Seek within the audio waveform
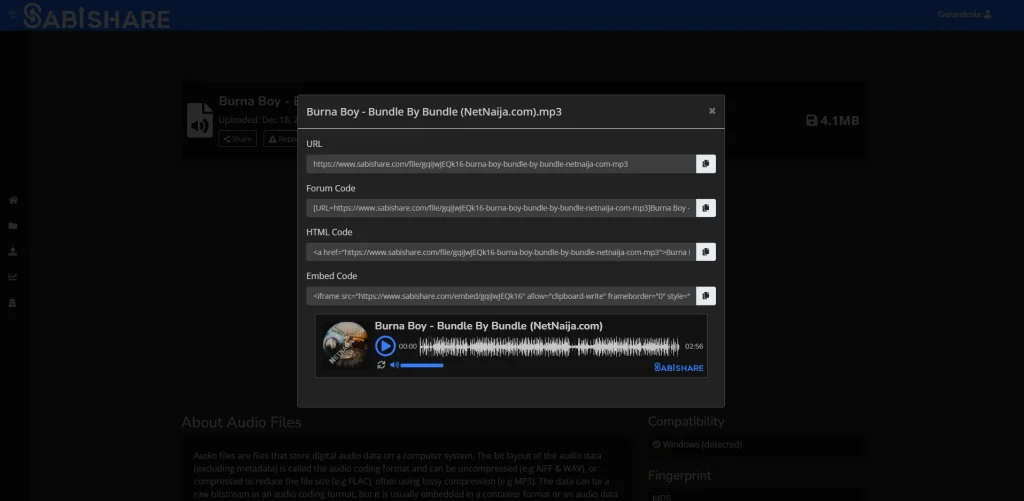The image size is (1024, 501). click(549, 346)
